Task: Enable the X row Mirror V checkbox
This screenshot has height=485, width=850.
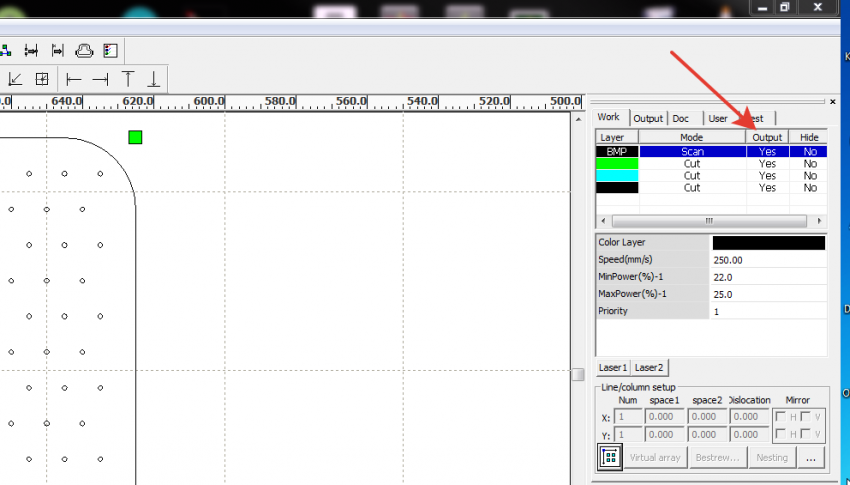Action: (805, 417)
